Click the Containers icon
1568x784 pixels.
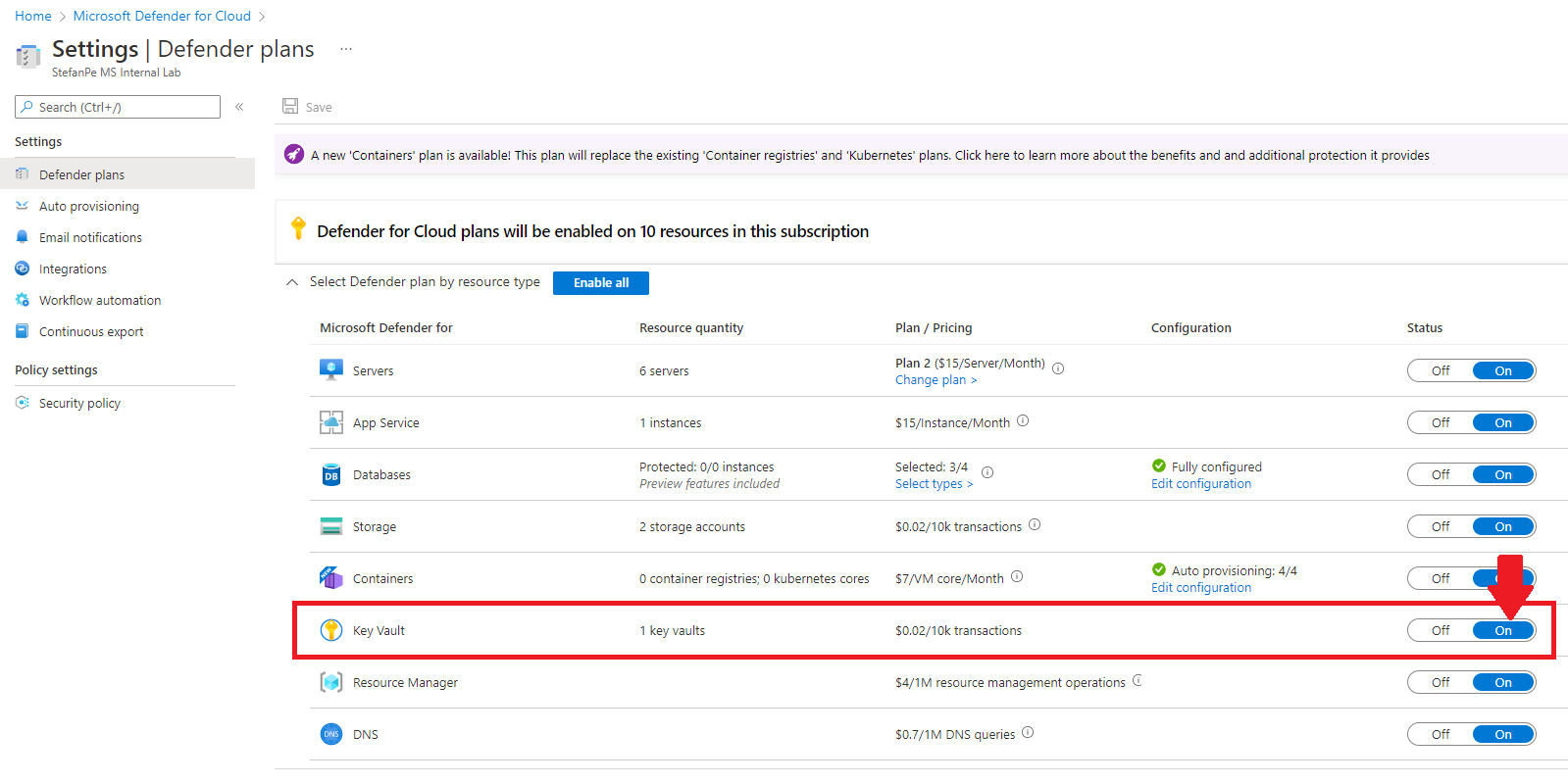[331, 577]
